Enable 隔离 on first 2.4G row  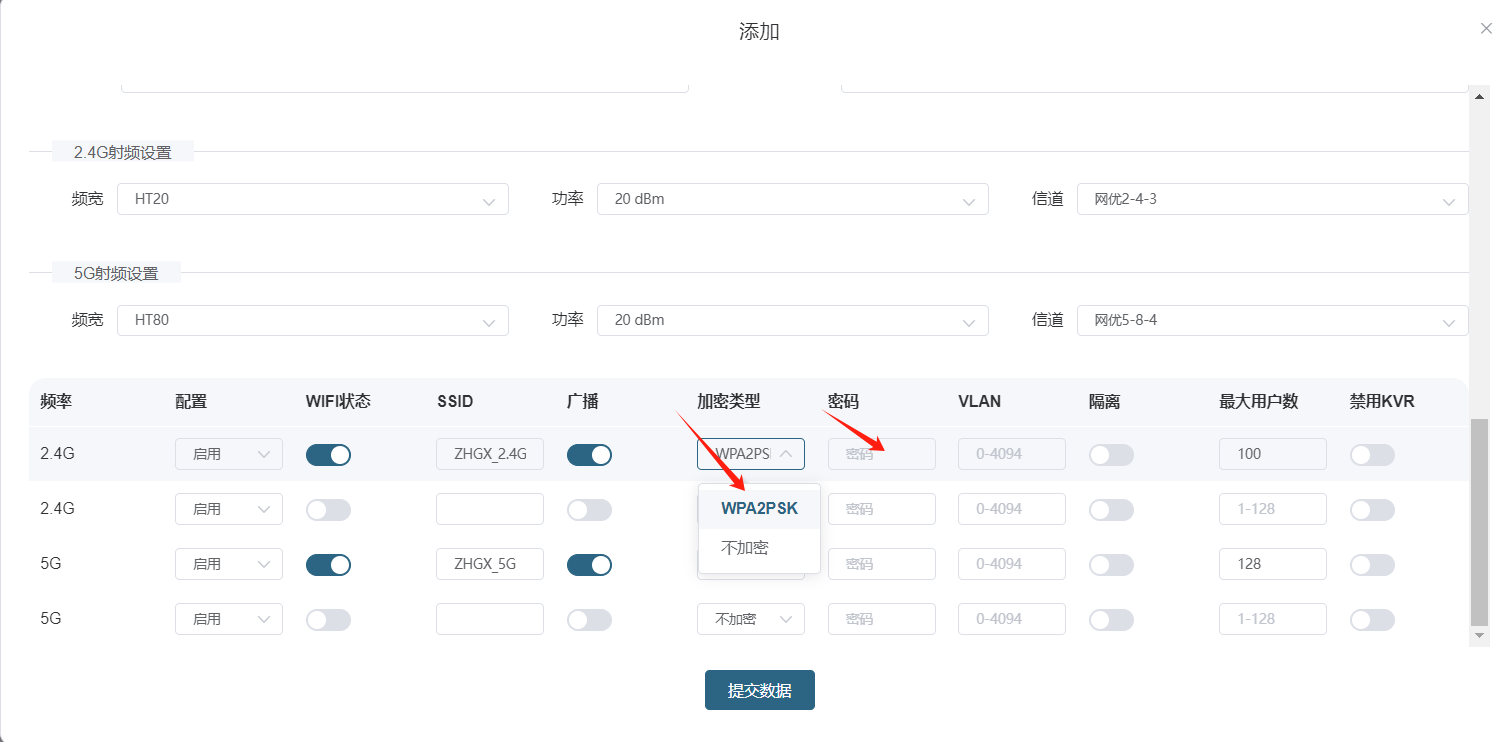1111,455
